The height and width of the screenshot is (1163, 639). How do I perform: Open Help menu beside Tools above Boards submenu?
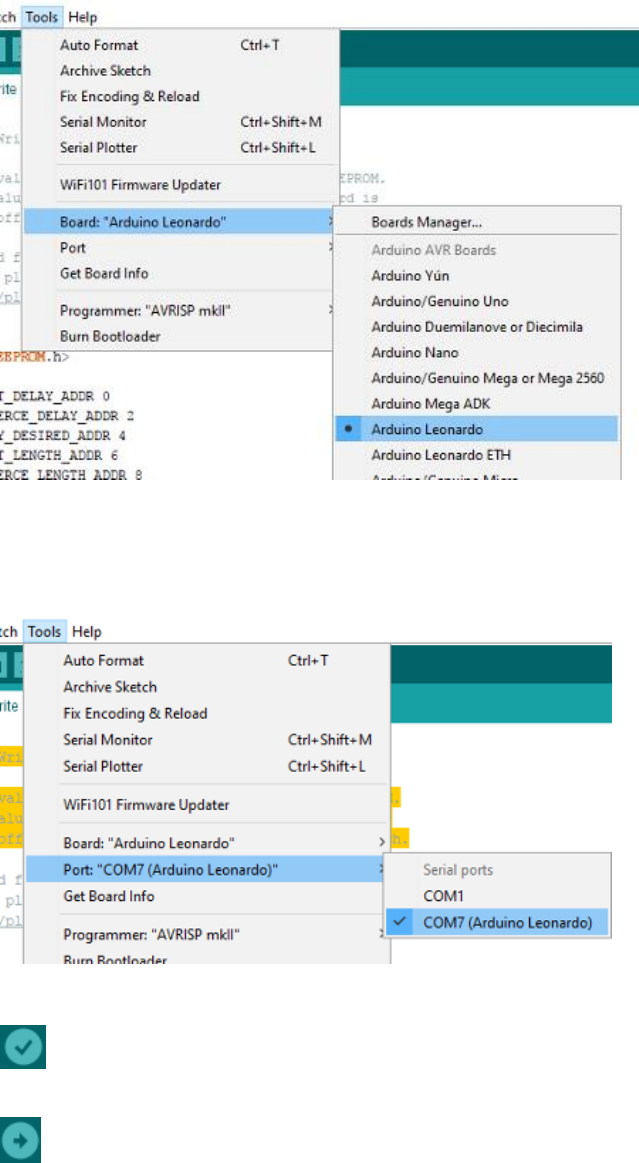point(82,16)
